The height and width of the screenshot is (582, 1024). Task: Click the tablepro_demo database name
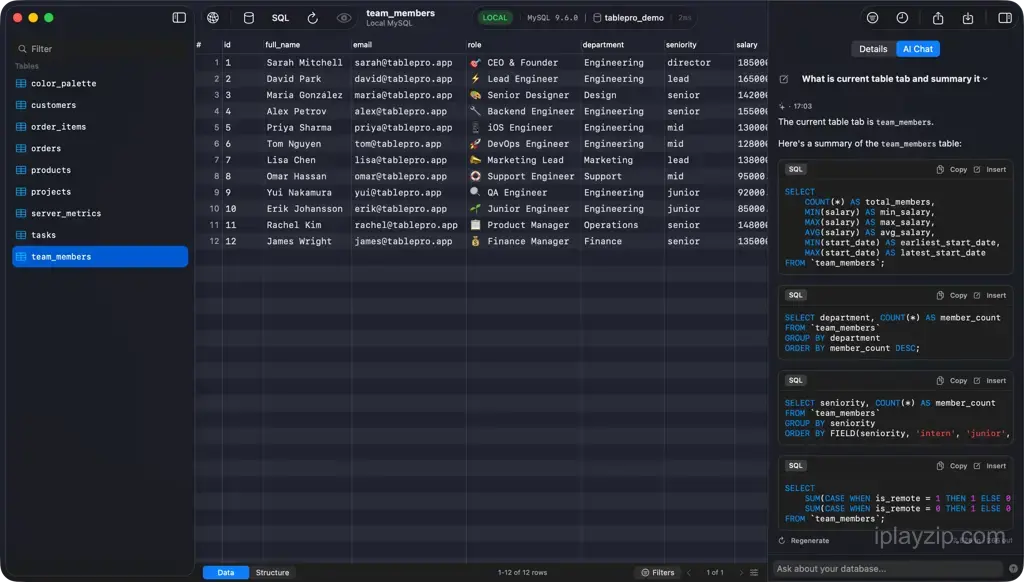[628, 18]
